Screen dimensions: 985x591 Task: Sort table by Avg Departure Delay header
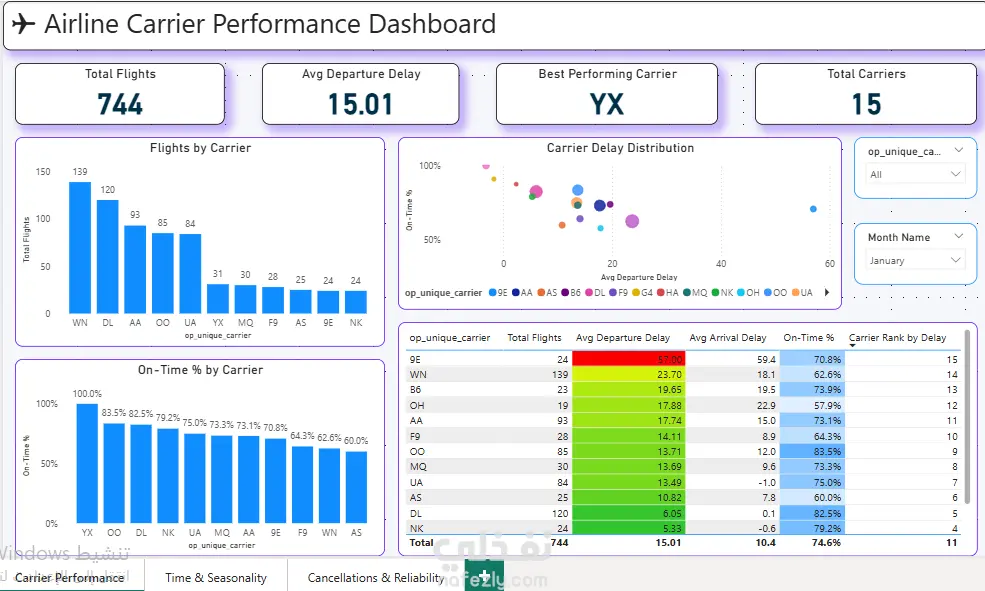623,337
